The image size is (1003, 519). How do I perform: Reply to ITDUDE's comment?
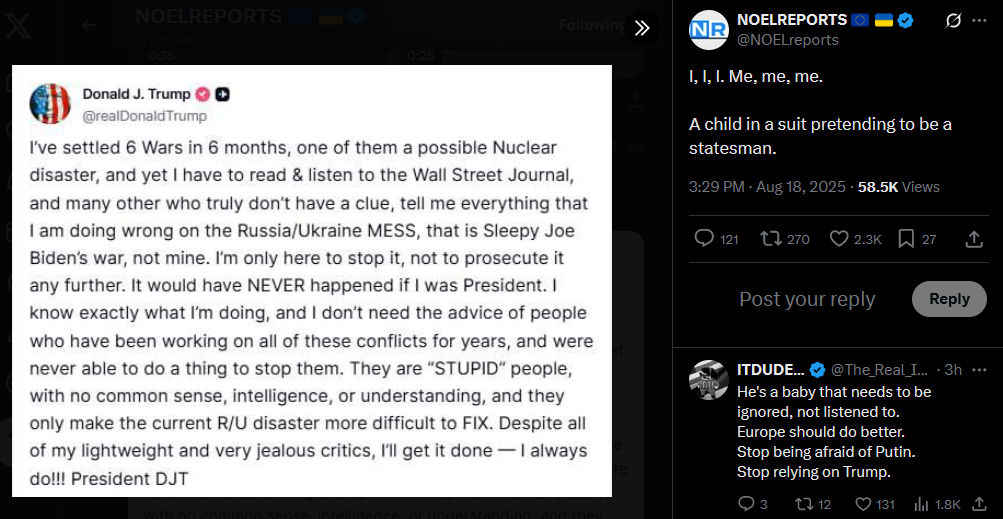coord(746,504)
